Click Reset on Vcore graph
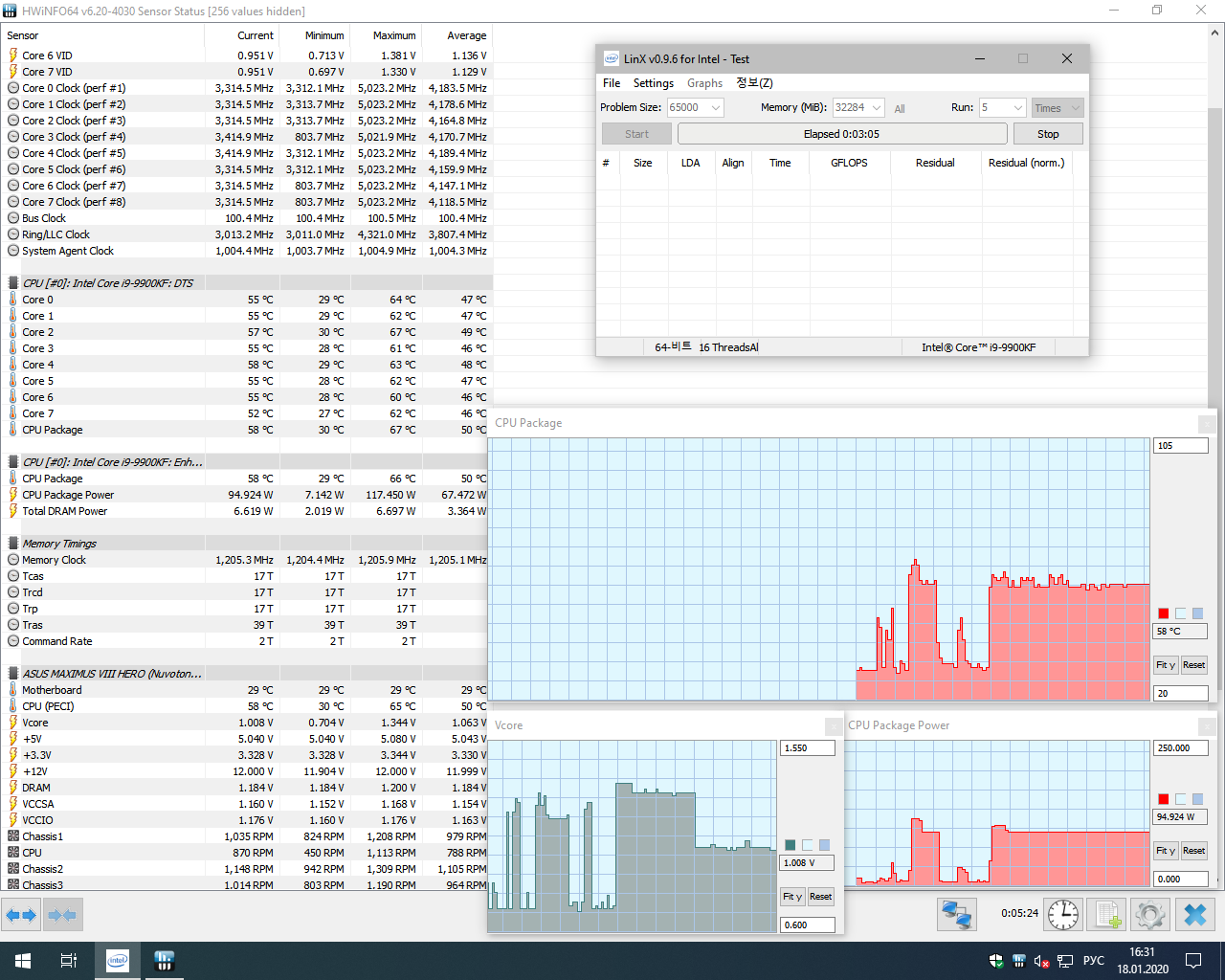Viewport: 1225px width, 980px height. tap(821, 897)
